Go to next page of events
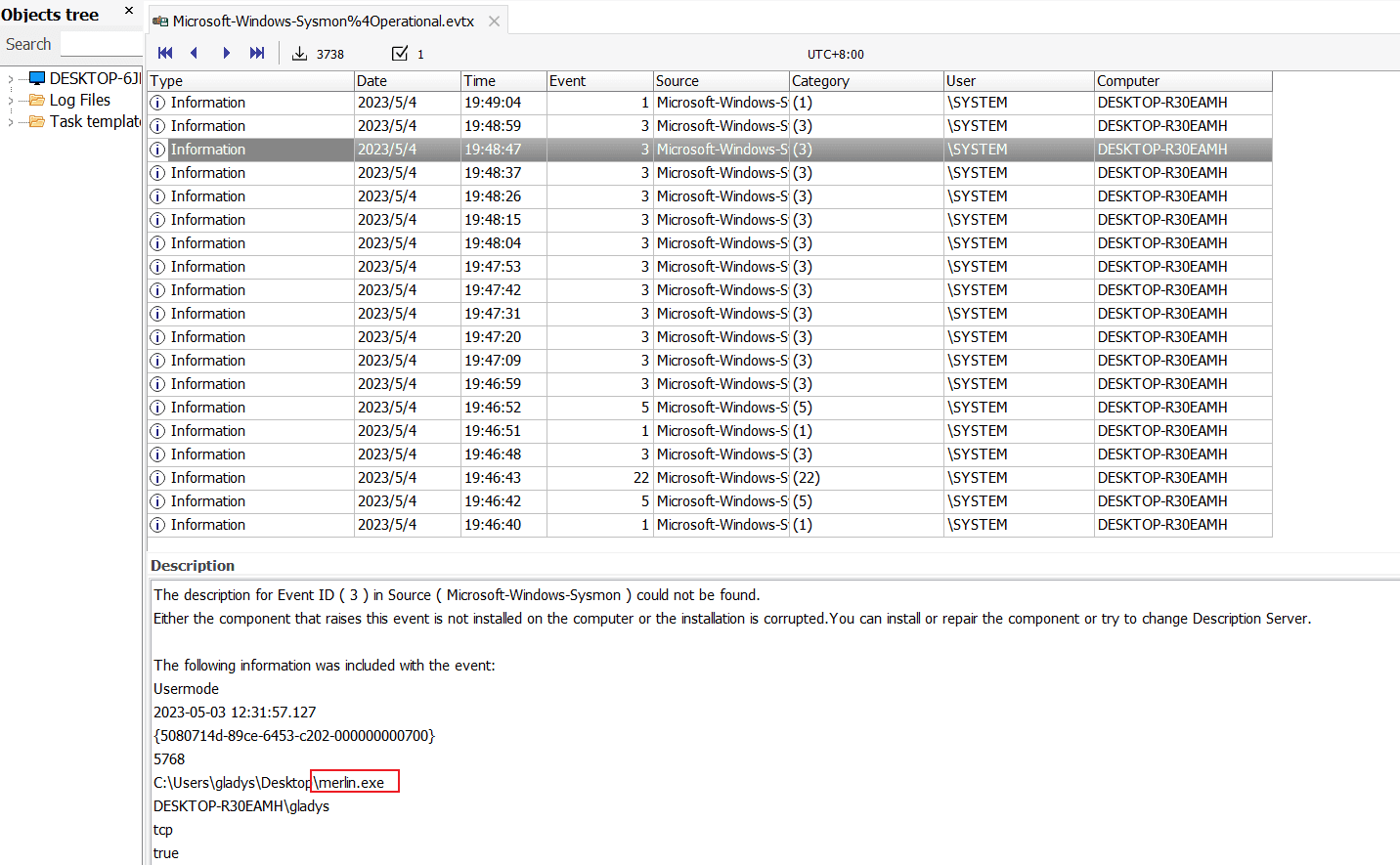The image size is (1400, 865). [226, 53]
